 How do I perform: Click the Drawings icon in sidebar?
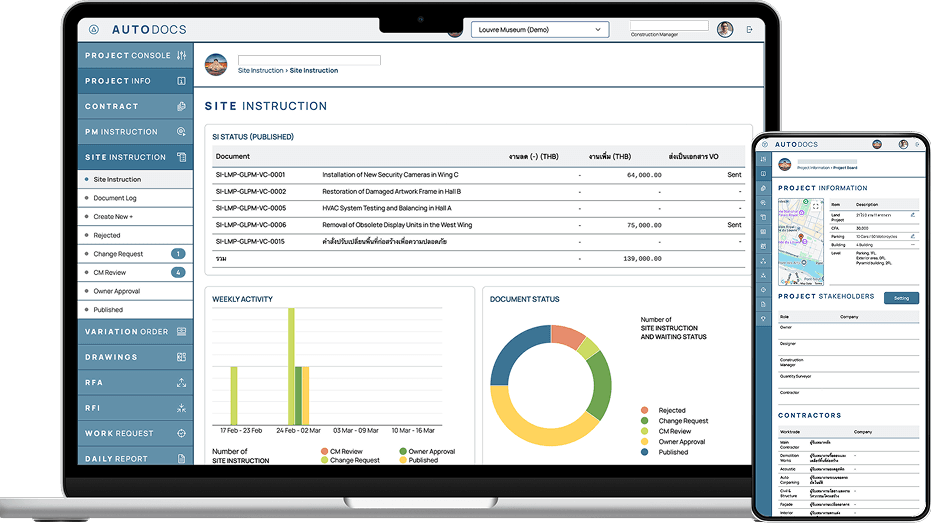[x=181, y=357]
